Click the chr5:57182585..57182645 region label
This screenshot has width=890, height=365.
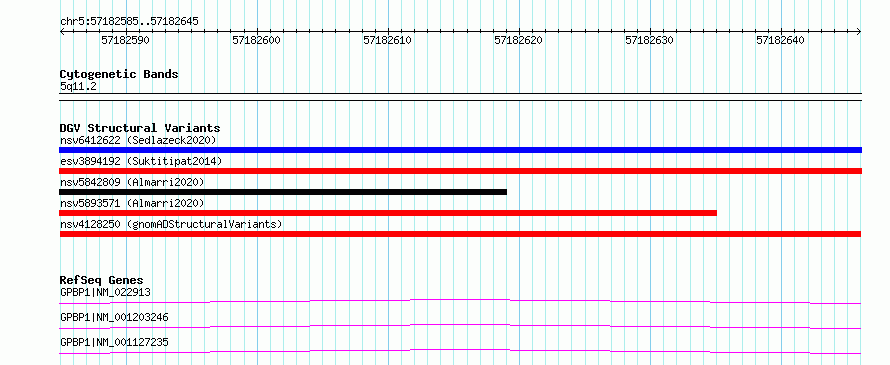click(129, 22)
